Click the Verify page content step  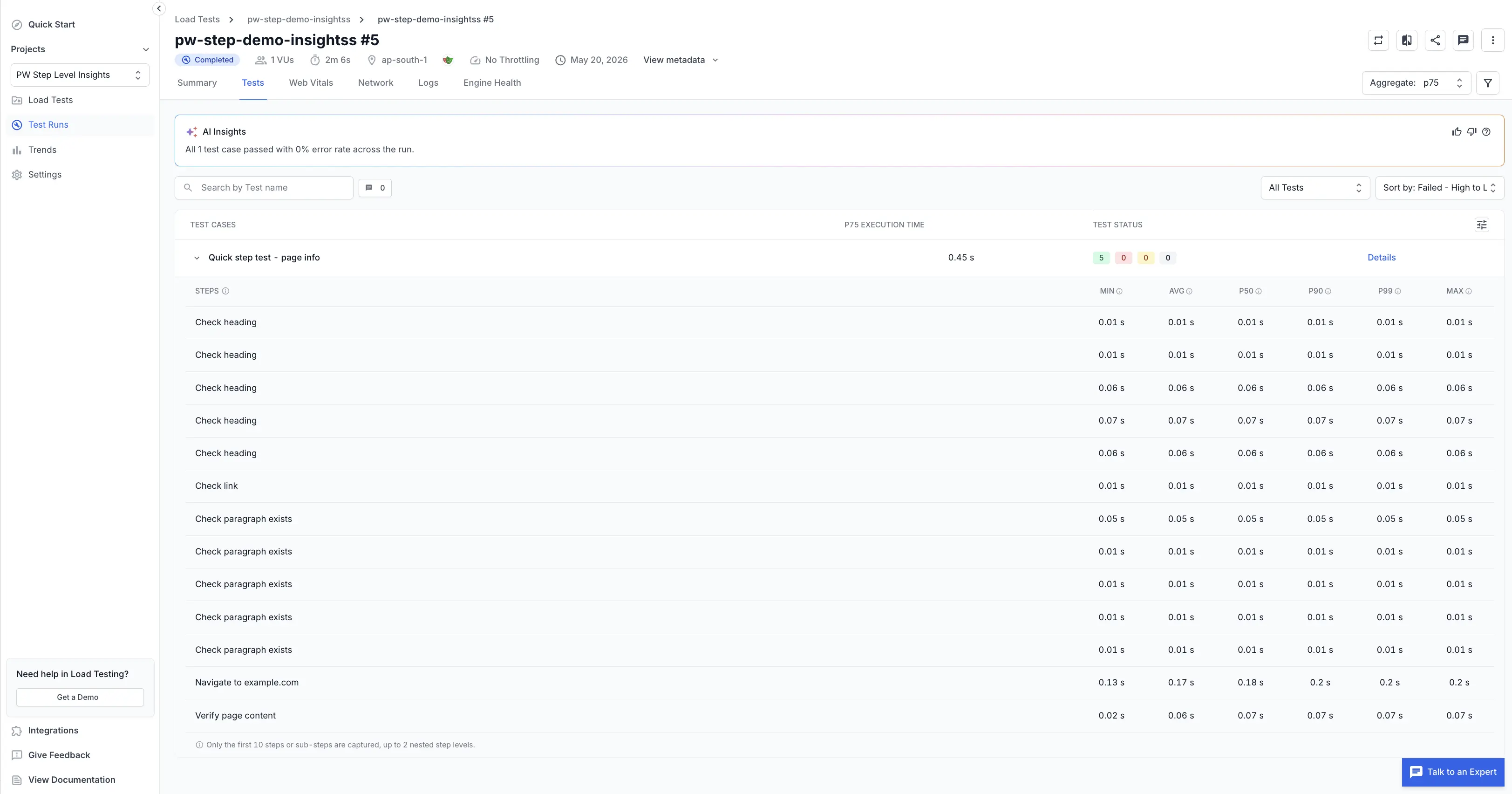click(x=235, y=715)
